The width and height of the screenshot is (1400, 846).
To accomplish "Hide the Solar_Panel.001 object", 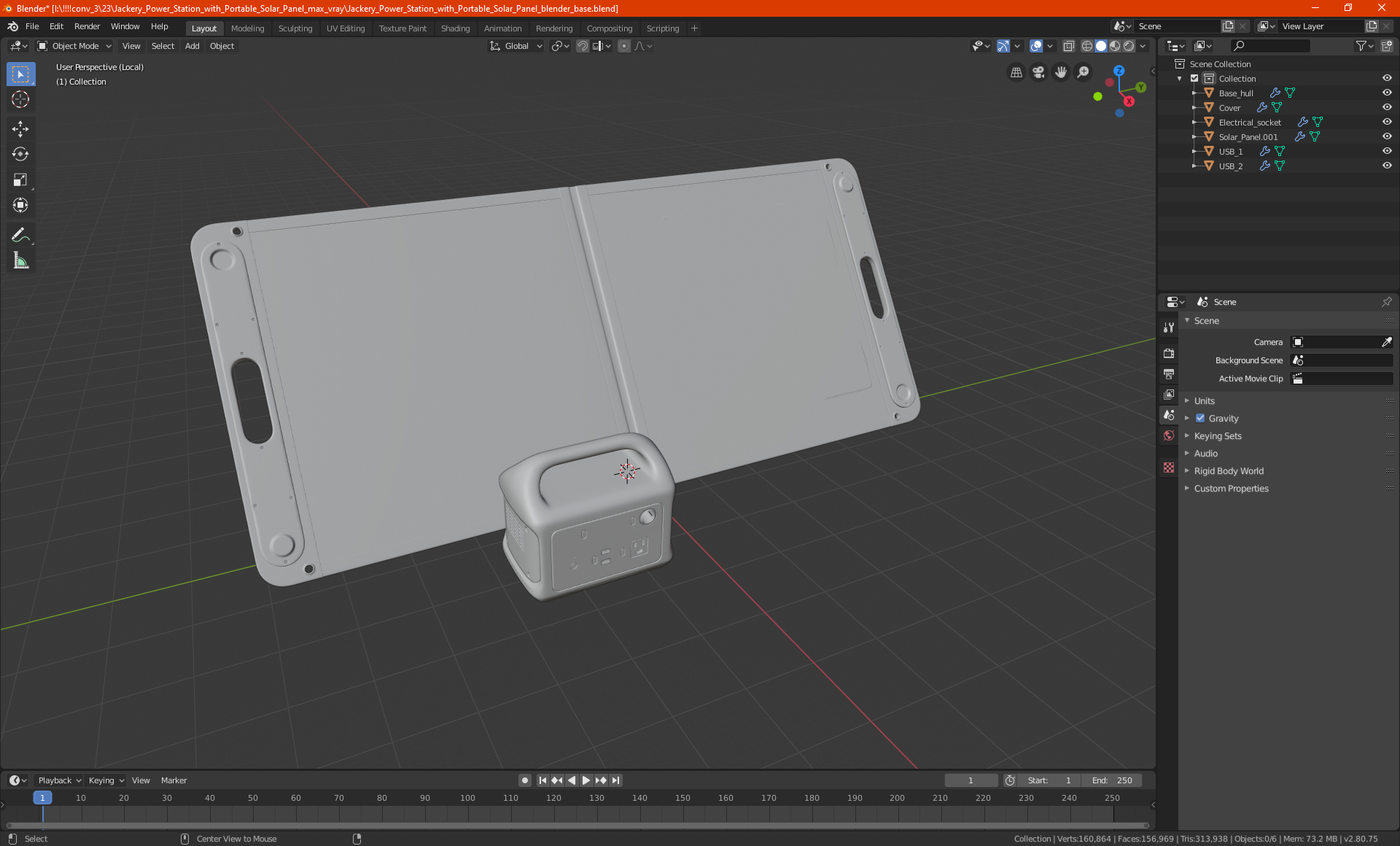I will pyautogui.click(x=1387, y=136).
